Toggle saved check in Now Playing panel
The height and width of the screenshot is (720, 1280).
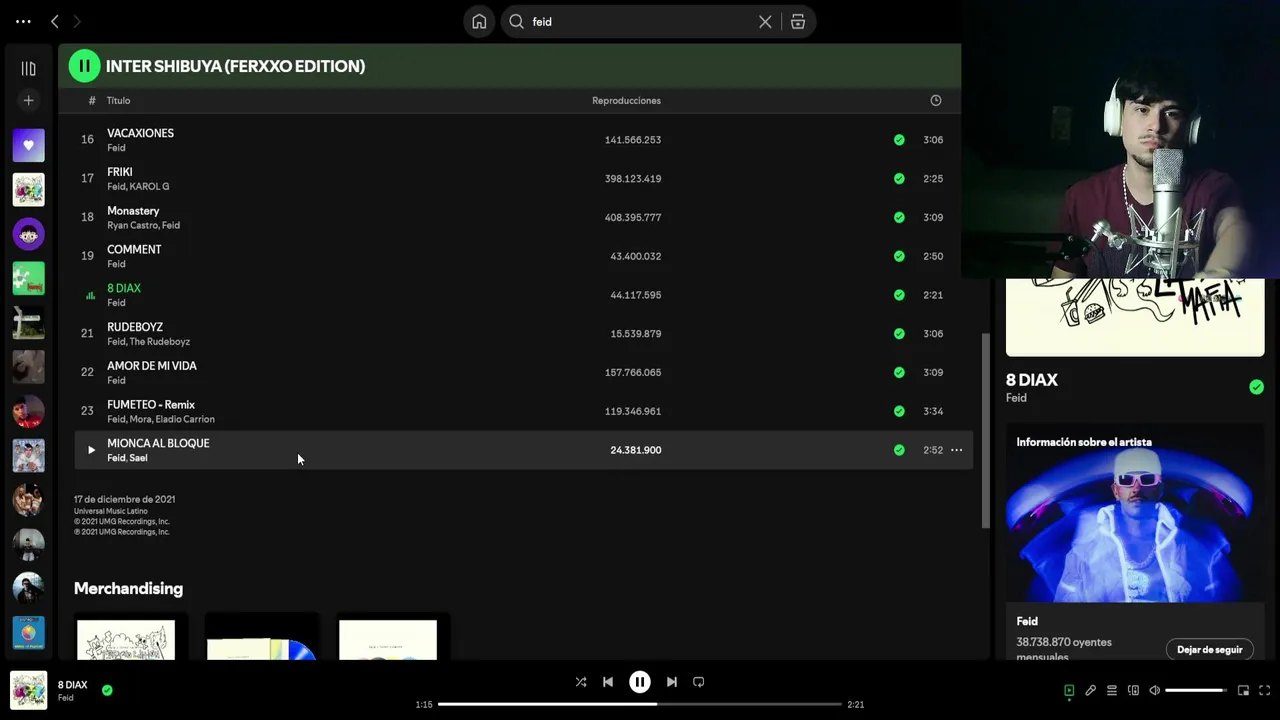tap(1256, 387)
